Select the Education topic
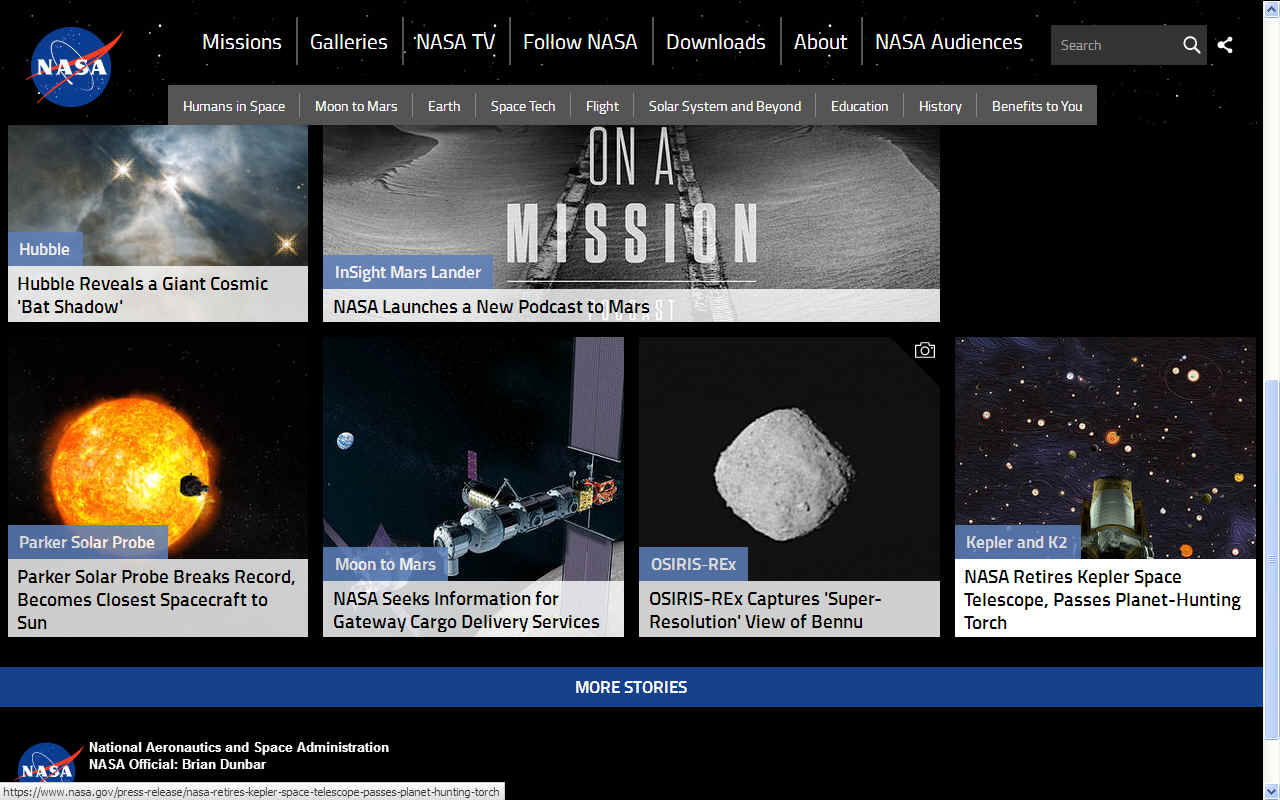 (860, 106)
